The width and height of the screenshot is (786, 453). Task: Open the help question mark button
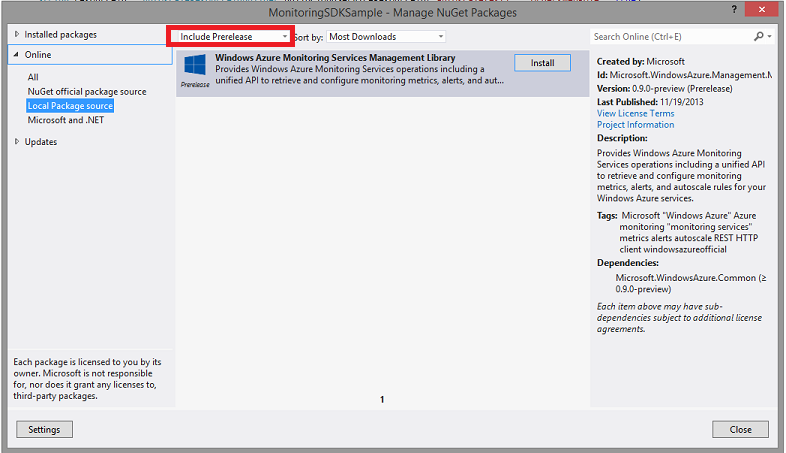coord(734,10)
